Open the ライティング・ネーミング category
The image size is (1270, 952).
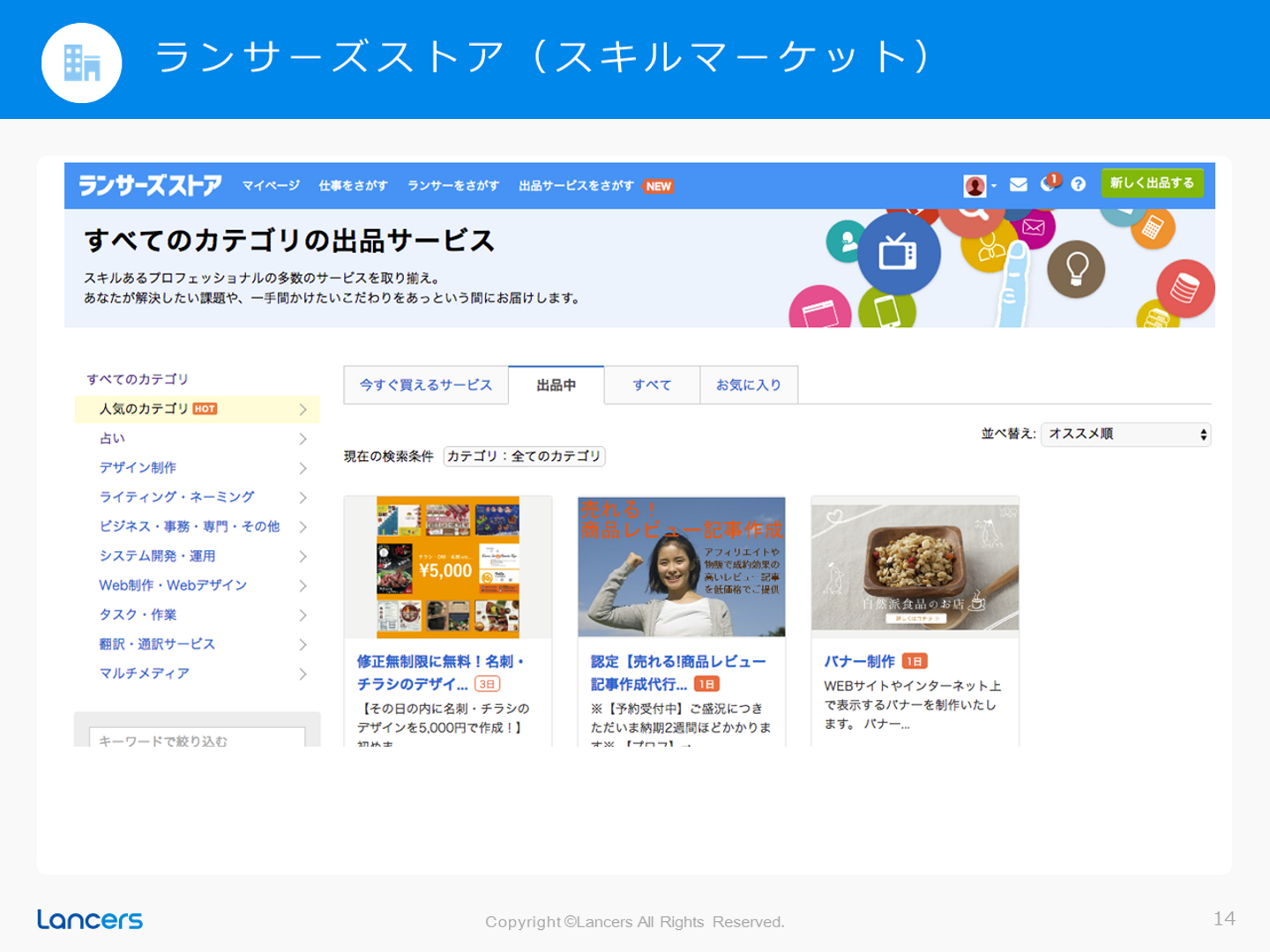176,497
